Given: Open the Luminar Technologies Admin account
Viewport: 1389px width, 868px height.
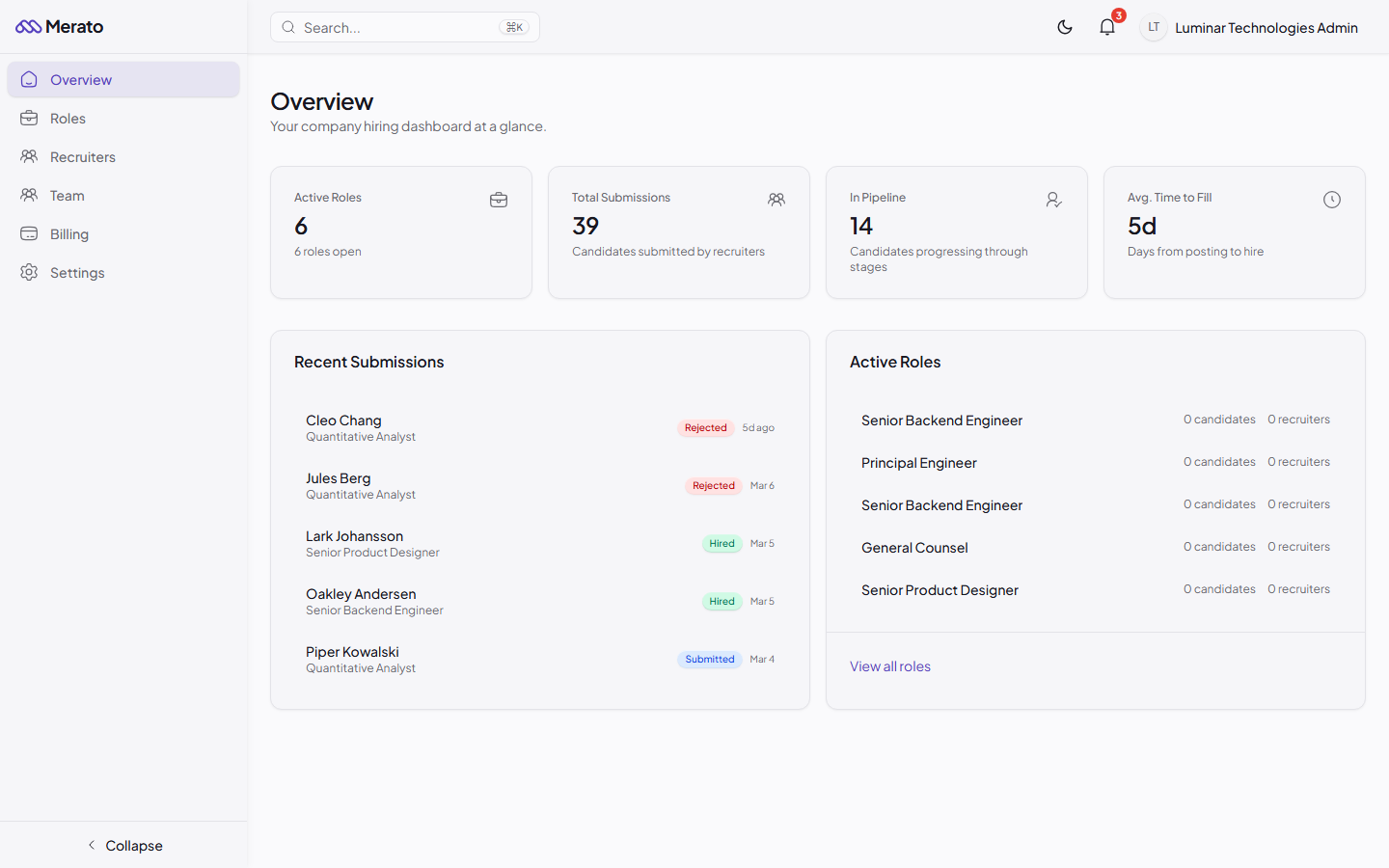Looking at the screenshot, I should [x=1266, y=27].
